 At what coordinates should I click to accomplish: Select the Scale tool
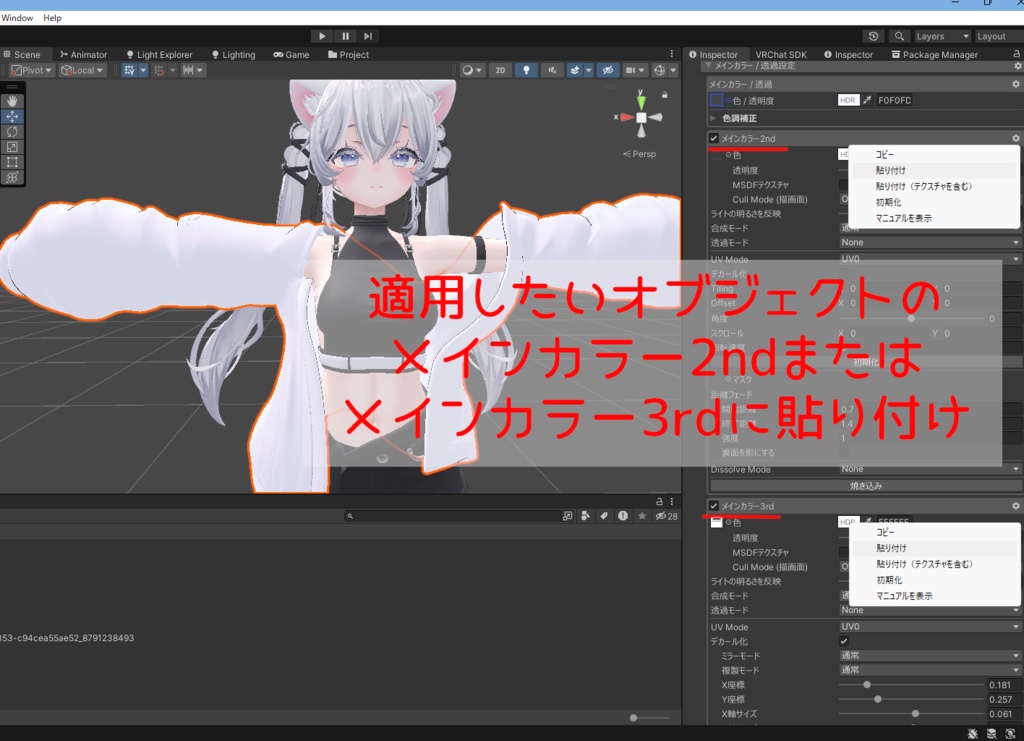pos(12,147)
